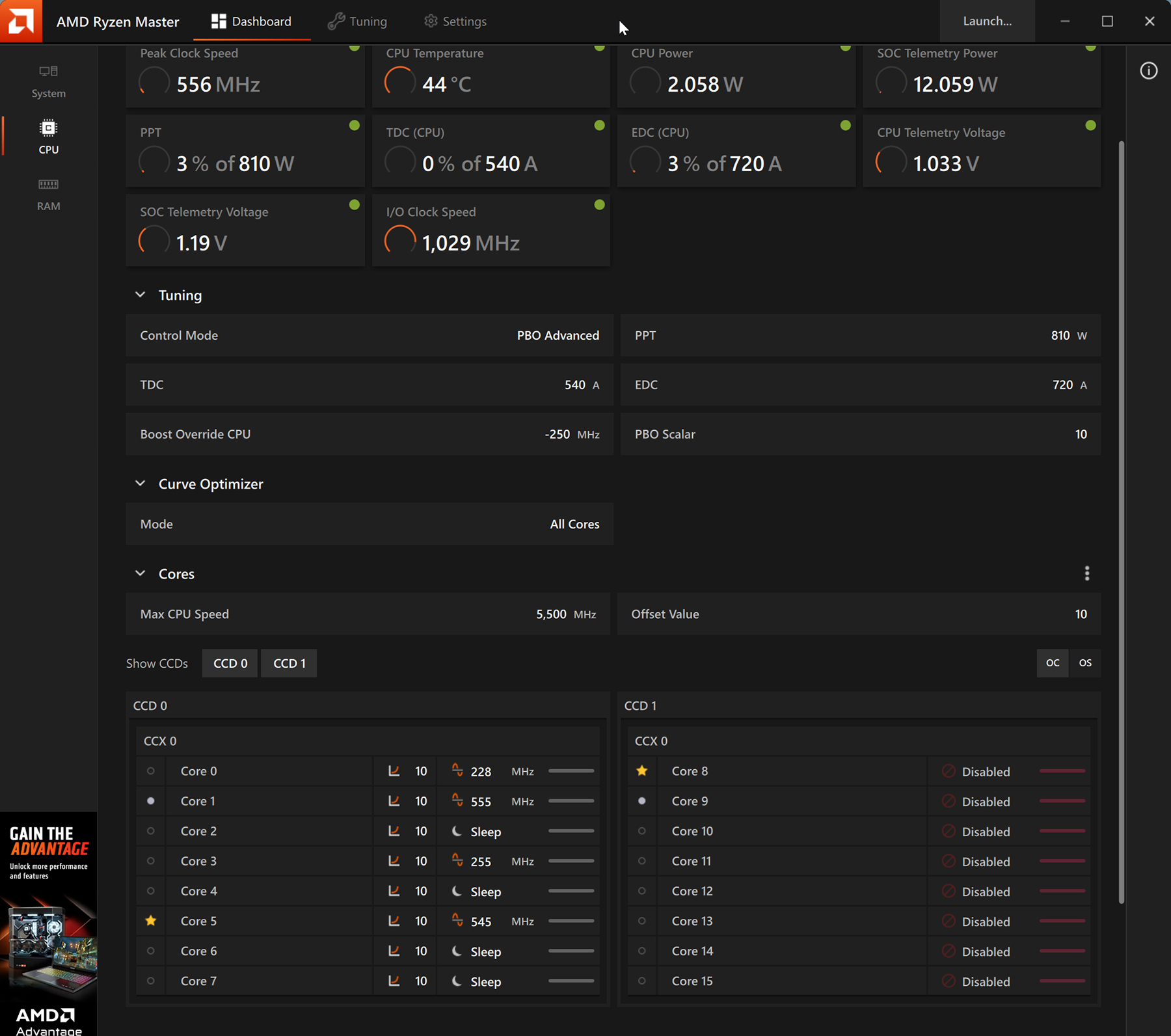The image size is (1171, 1036).
Task: Click the I/O Clock Speed gauge icon
Action: click(400, 241)
